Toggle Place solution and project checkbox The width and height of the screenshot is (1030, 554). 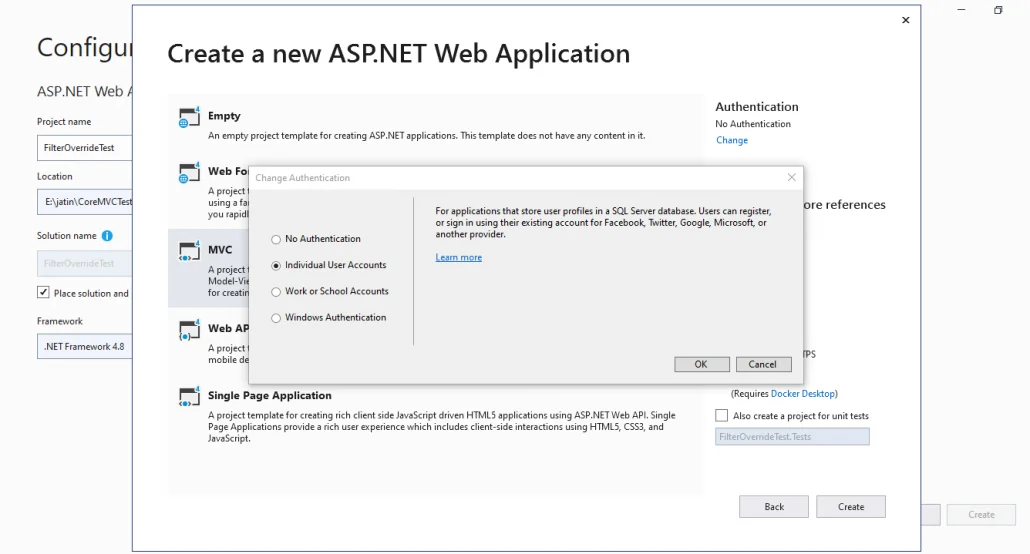[43, 292]
